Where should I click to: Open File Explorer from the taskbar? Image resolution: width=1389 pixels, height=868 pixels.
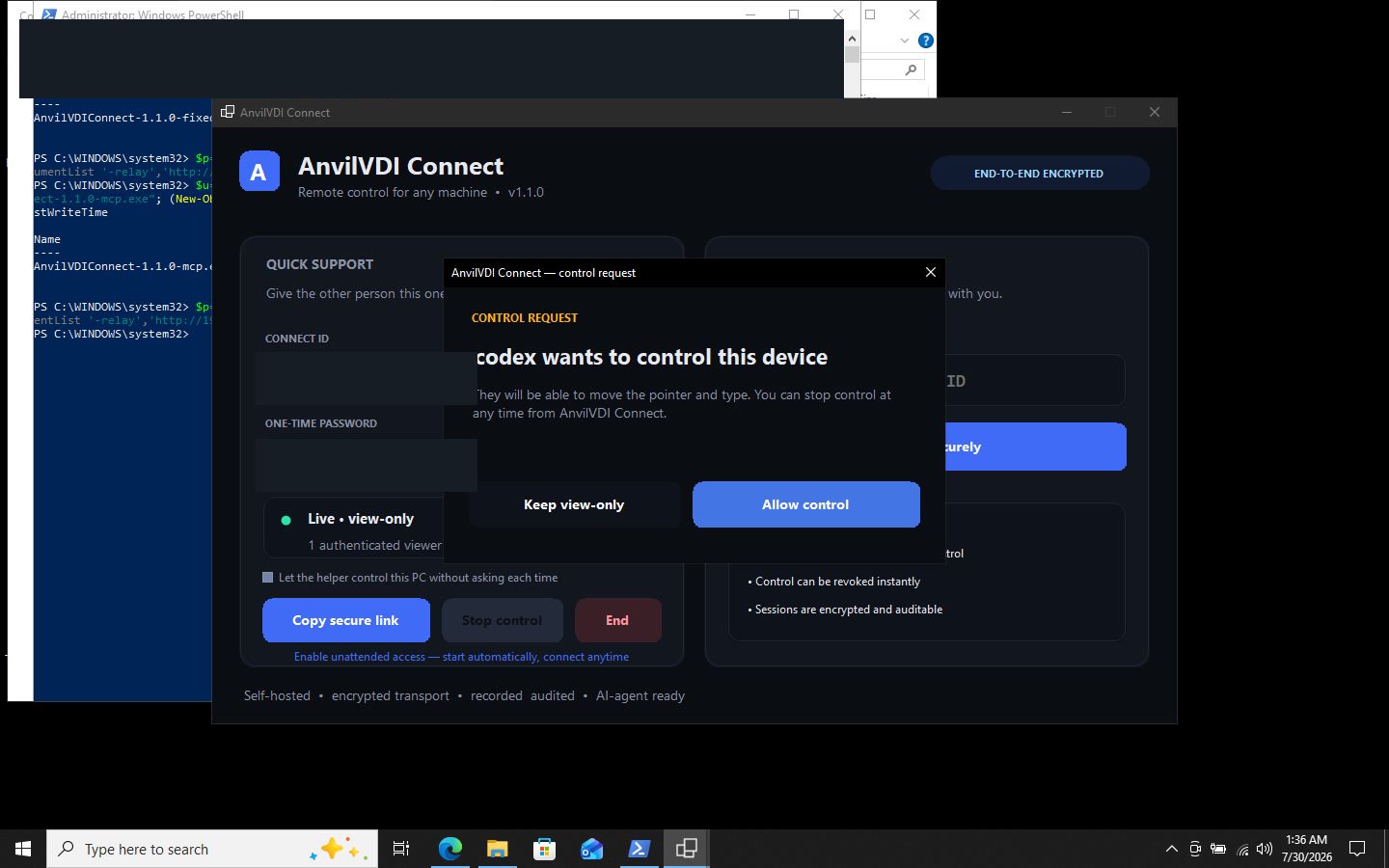point(498,849)
